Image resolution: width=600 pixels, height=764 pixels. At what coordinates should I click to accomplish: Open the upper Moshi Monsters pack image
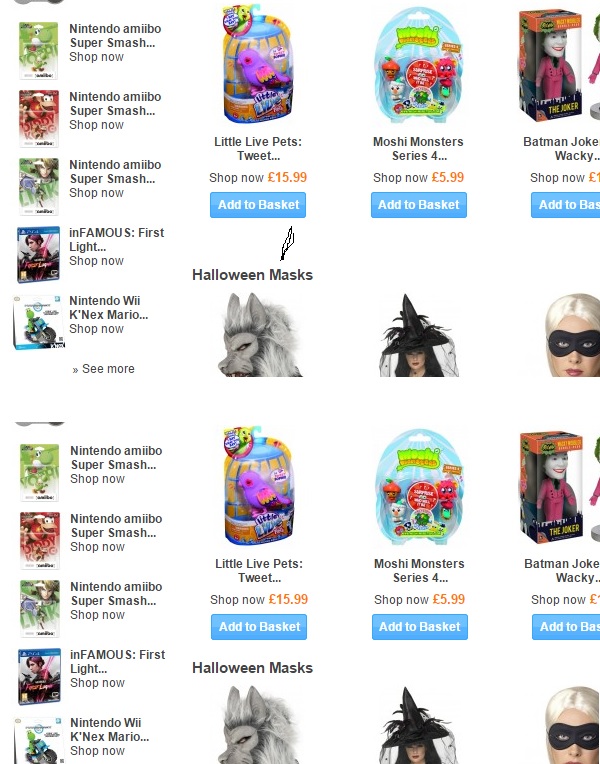[418, 65]
